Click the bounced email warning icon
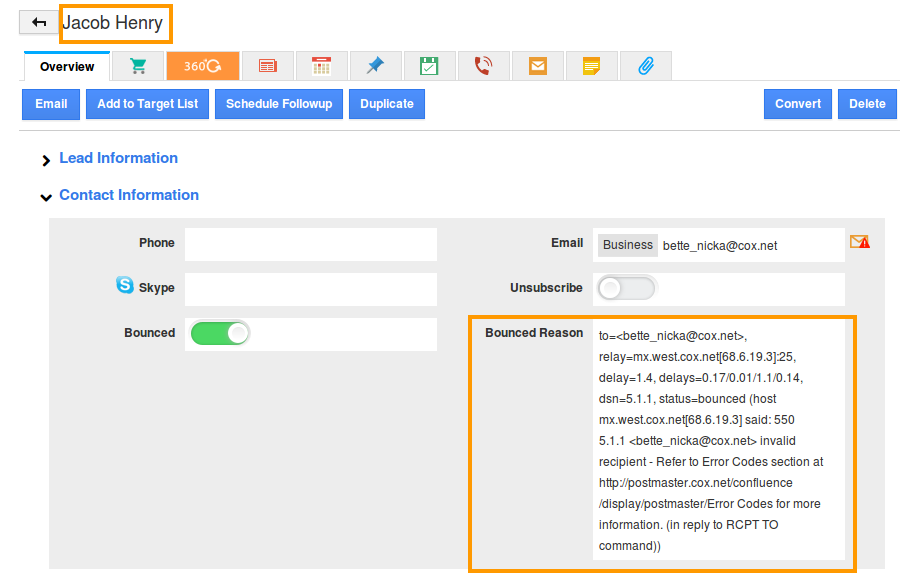 click(859, 242)
